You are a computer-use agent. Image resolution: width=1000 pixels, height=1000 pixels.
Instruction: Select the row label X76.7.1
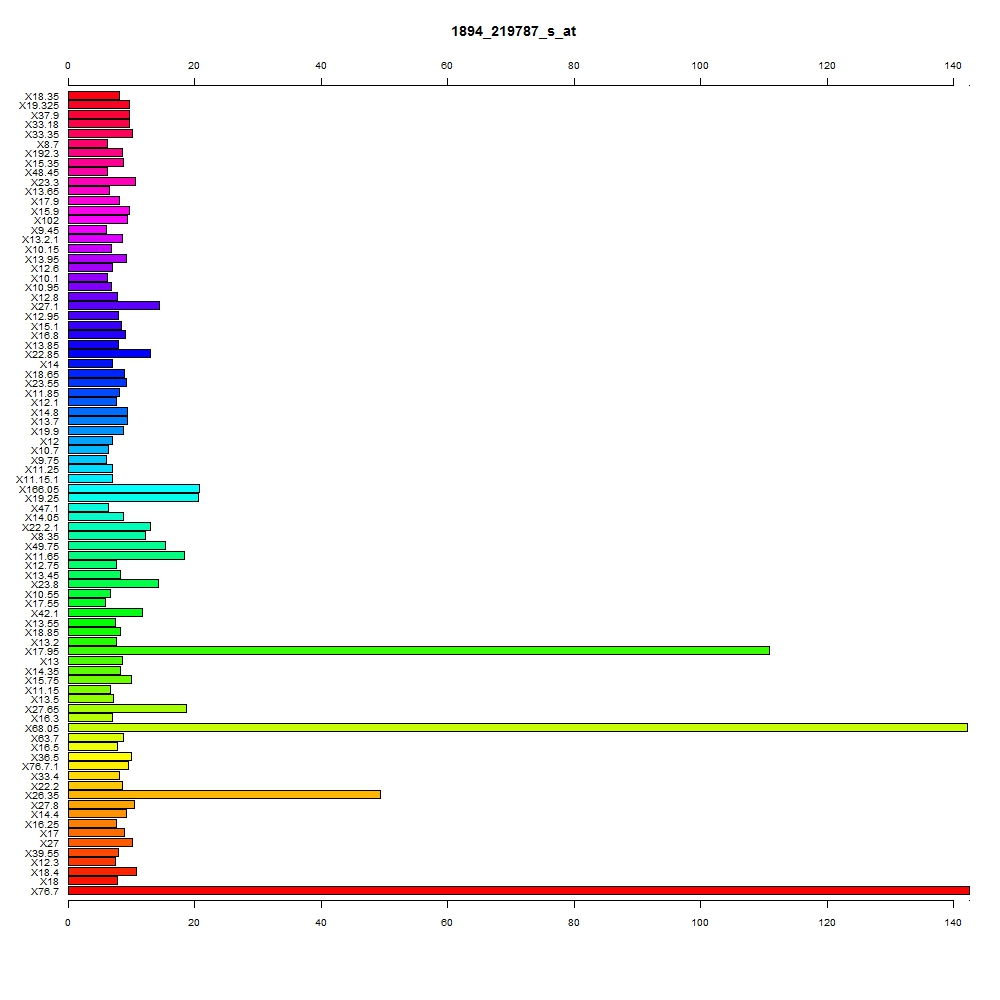pyautogui.click(x=40, y=766)
